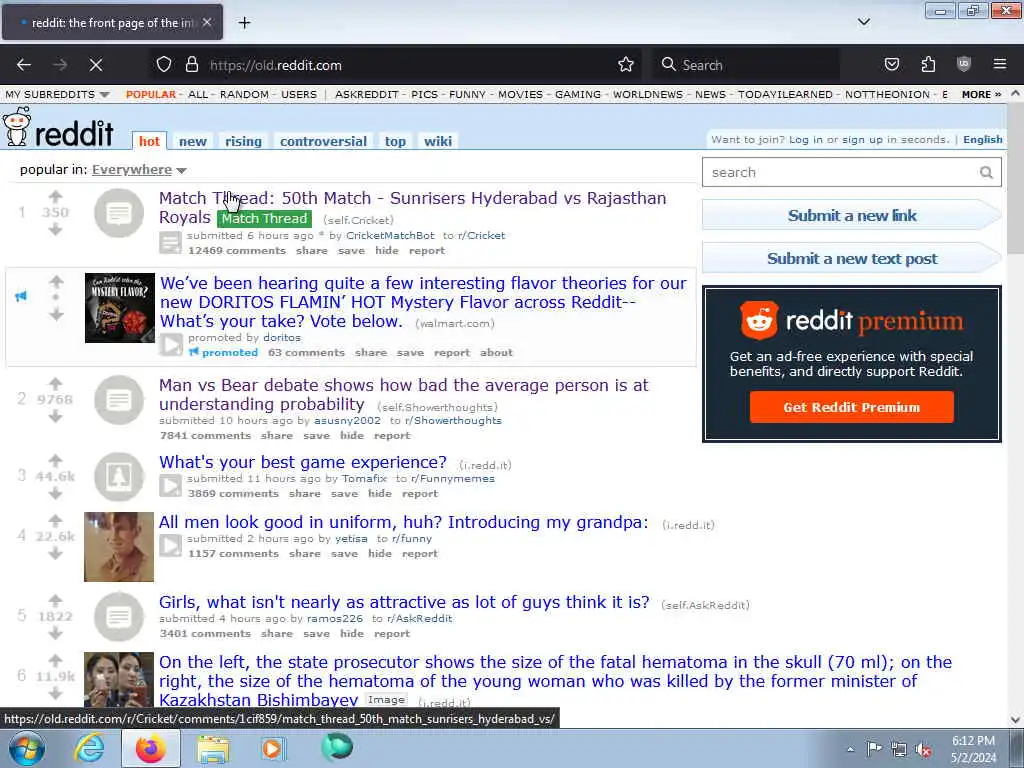The width and height of the screenshot is (1024, 768).
Task: Launch Internet Explorer from the taskbar
Action: 89,749
